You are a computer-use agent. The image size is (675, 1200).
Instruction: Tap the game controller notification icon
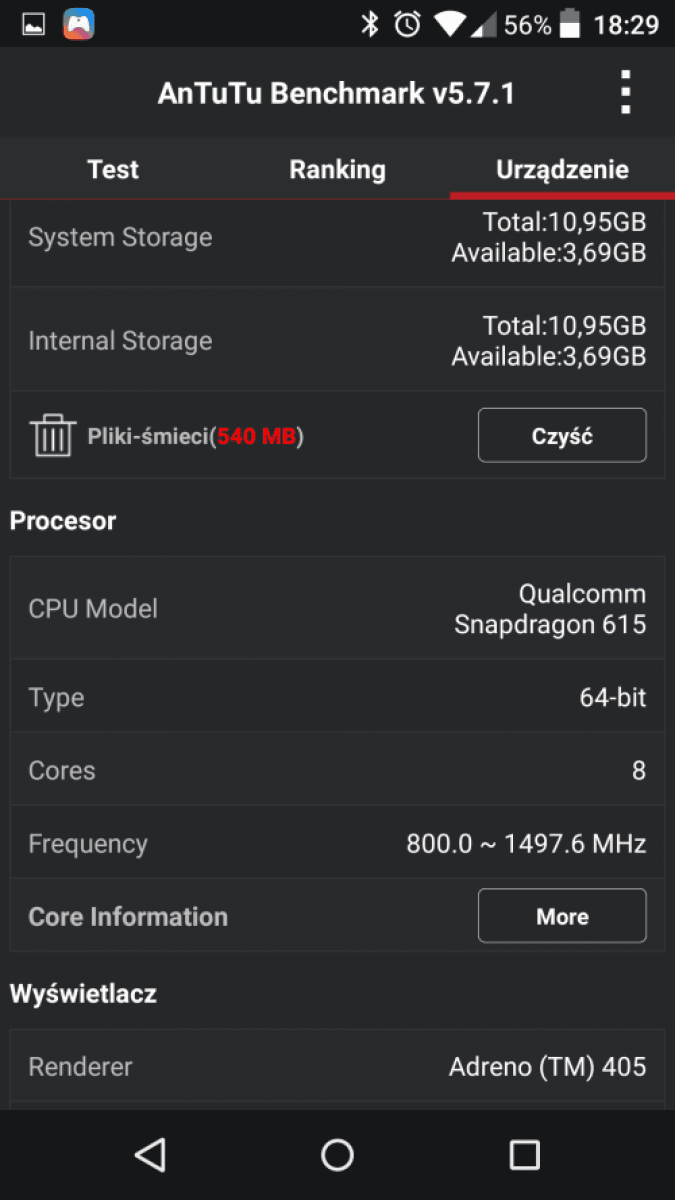click(x=79, y=24)
